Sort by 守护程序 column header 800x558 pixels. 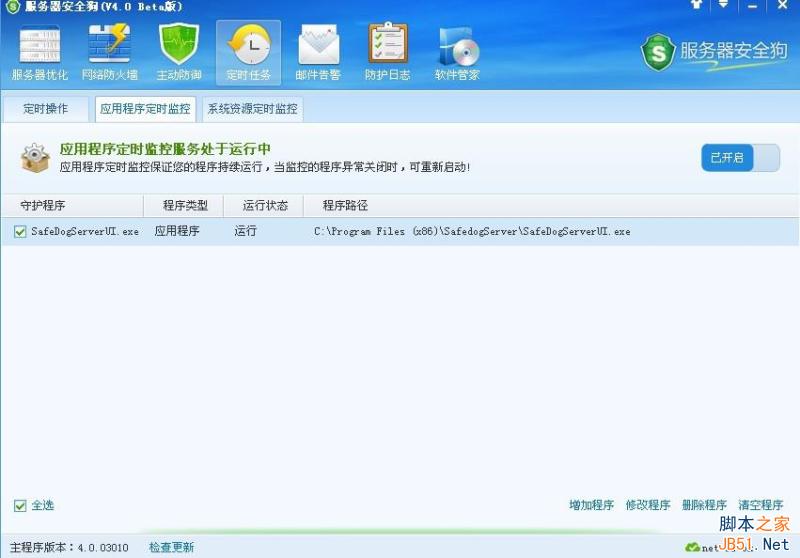coord(72,206)
